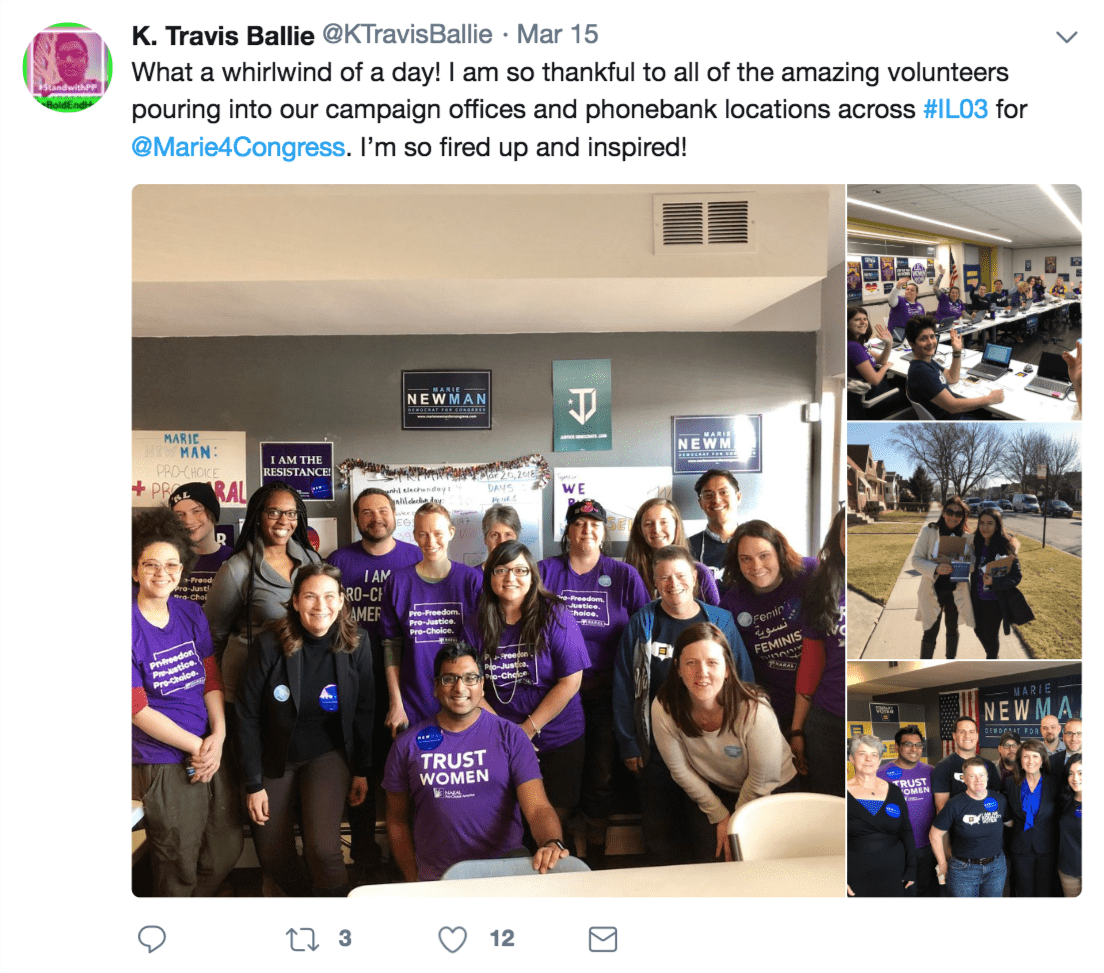Retweet using the retweet arrows icon
Screen dimensions: 1104x973
tap(302, 939)
